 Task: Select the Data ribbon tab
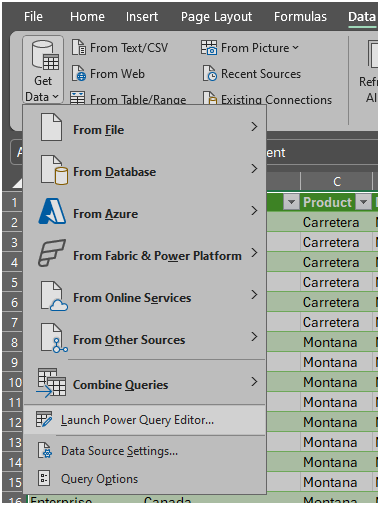362,16
